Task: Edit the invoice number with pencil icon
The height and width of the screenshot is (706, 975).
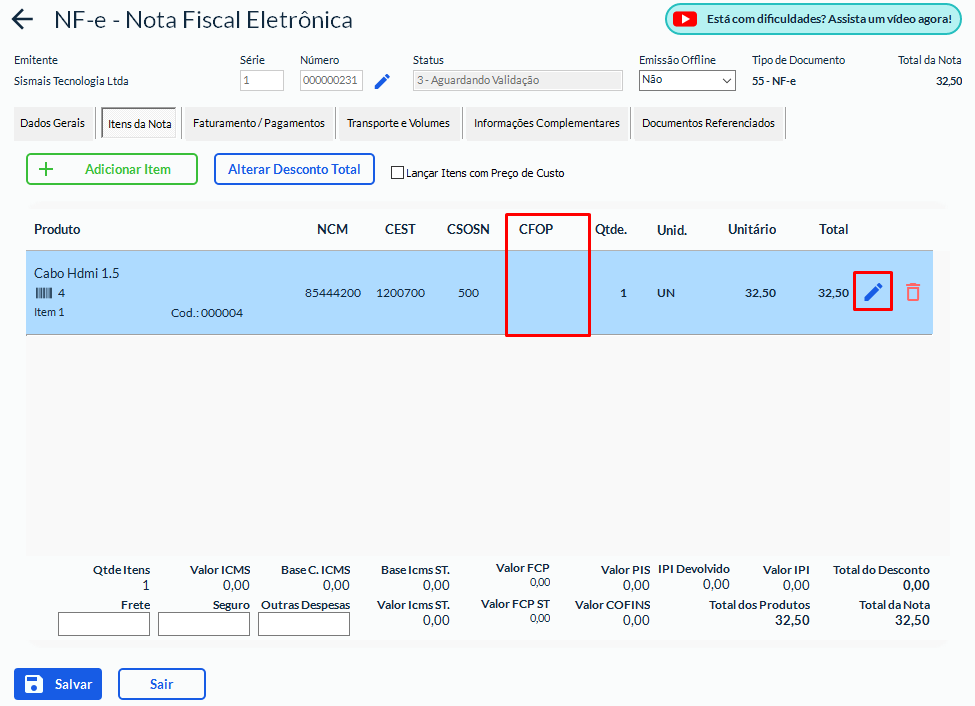Action: click(382, 81)
